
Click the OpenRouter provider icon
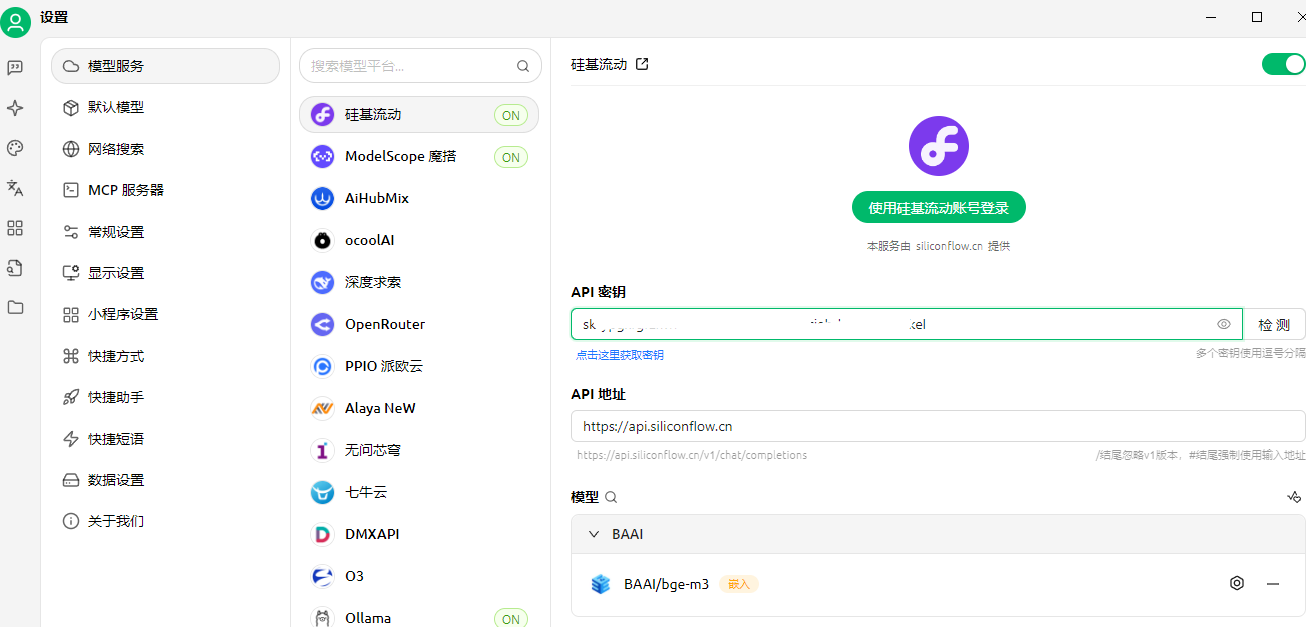coord(322,324)
